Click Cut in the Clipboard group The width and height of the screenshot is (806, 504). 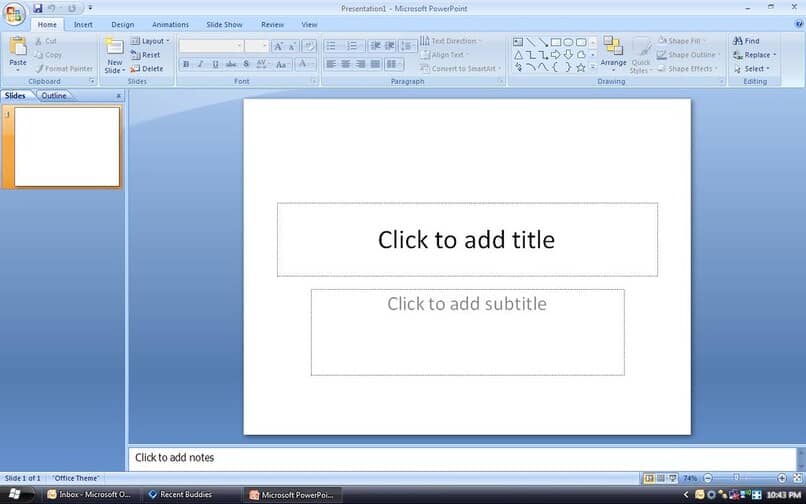click(46, 41)
